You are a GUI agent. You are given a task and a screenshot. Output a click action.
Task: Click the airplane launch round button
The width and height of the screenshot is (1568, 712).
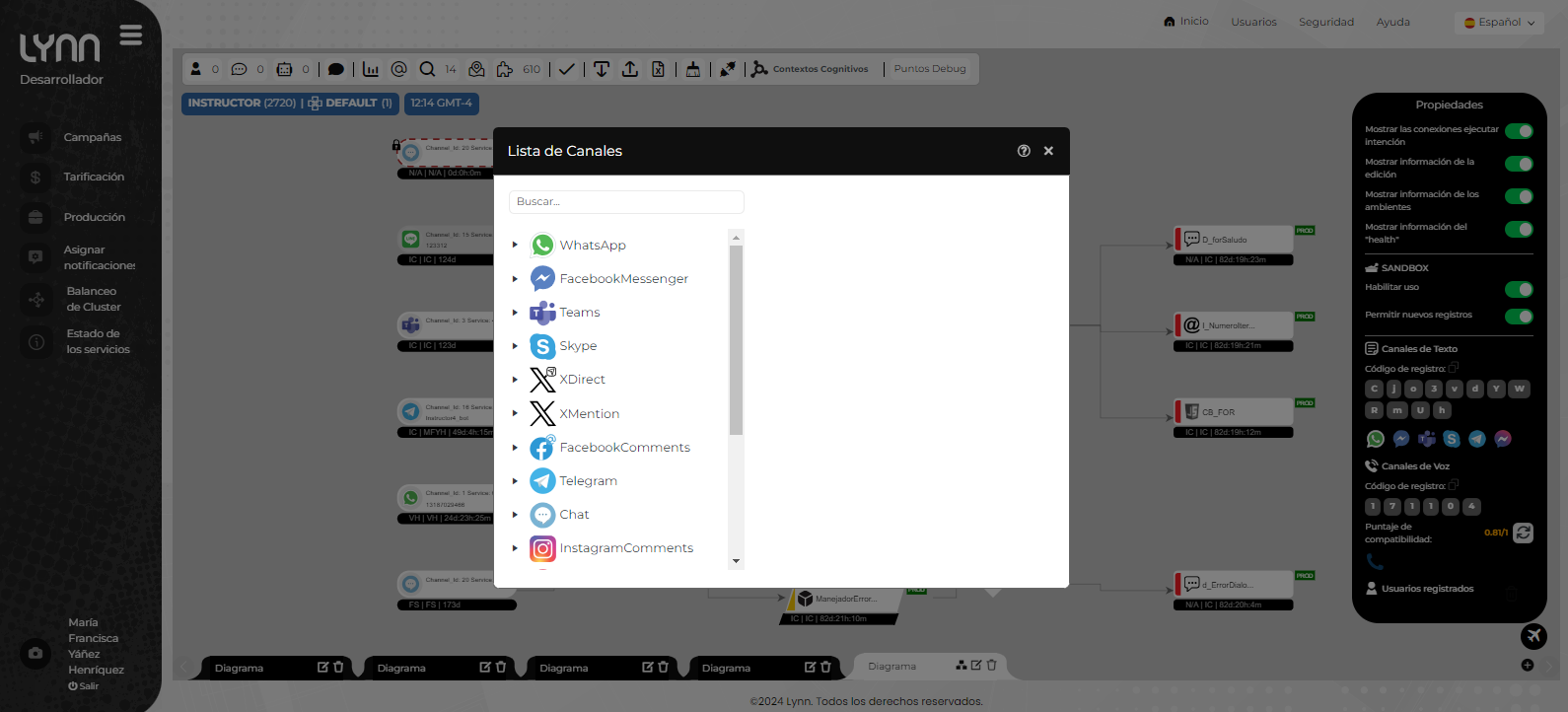tap(1533, 636)
